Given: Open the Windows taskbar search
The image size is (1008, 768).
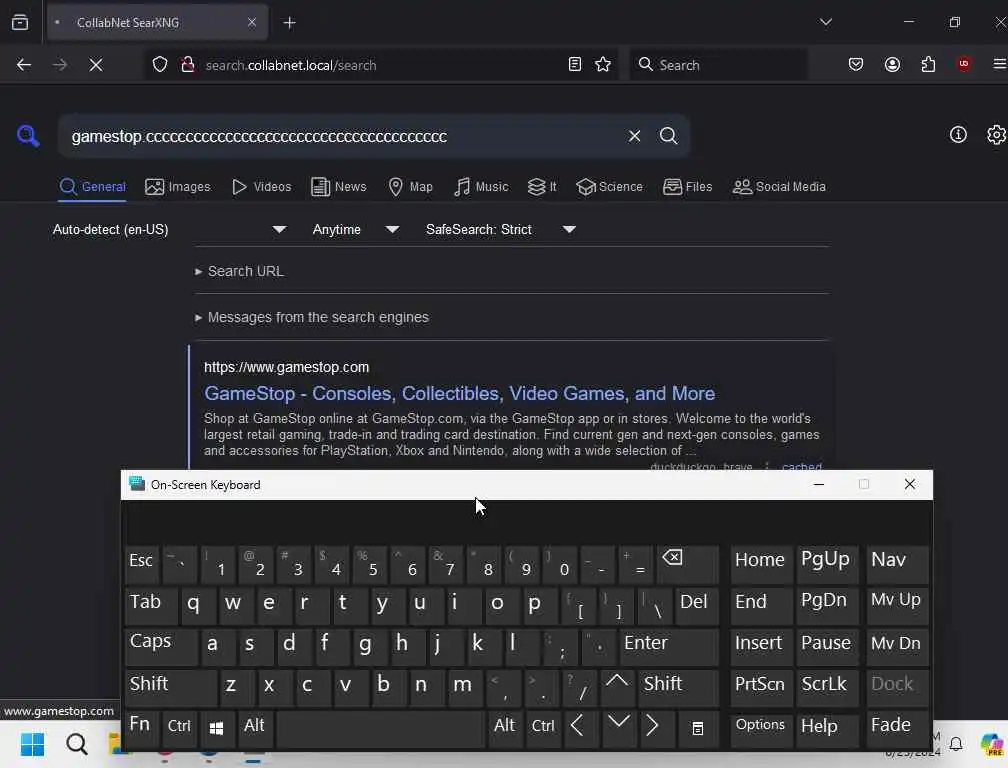Looking at the screenshot, I should coord(76,744).
